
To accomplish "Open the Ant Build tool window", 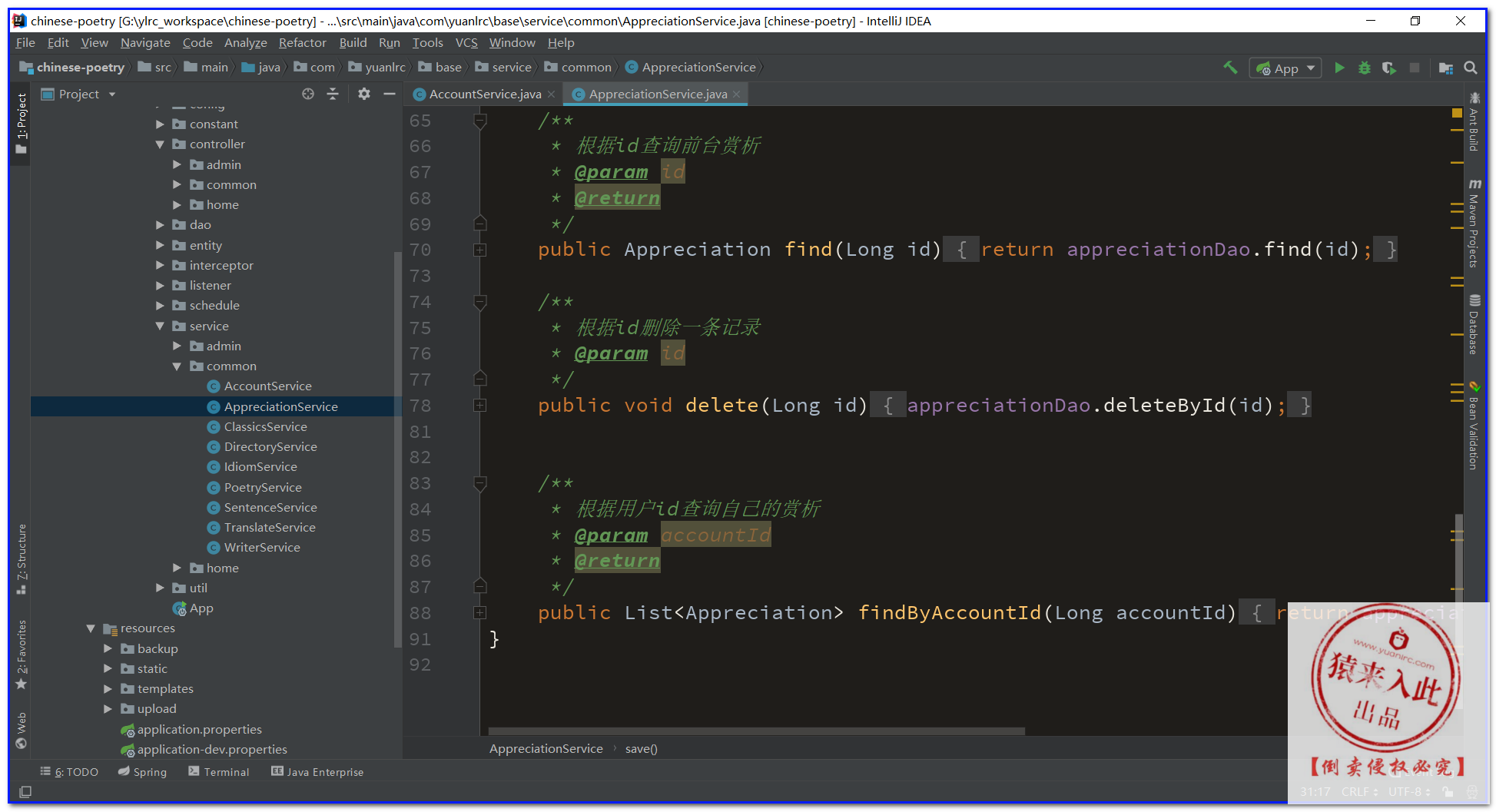I will coord(1474,121).
